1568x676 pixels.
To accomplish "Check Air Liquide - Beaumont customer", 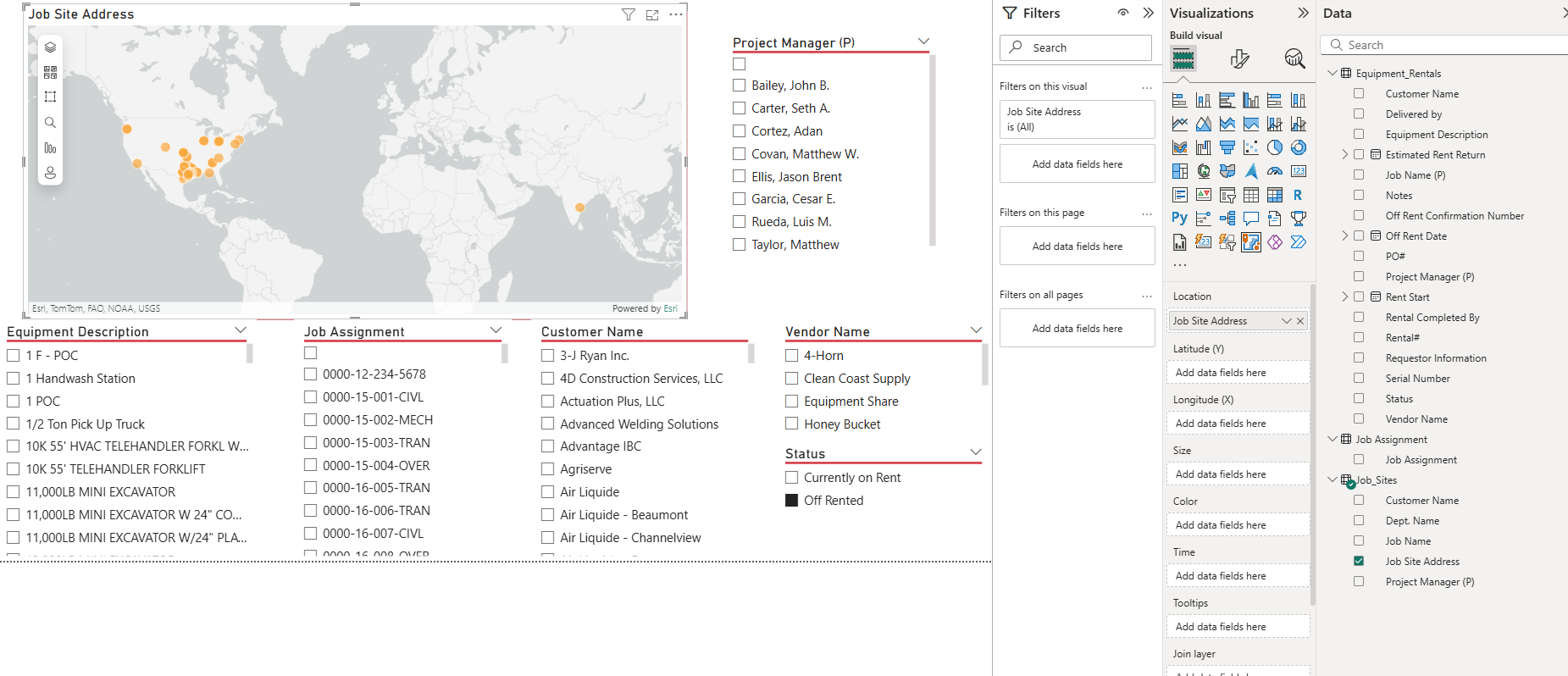I will 548,515.
